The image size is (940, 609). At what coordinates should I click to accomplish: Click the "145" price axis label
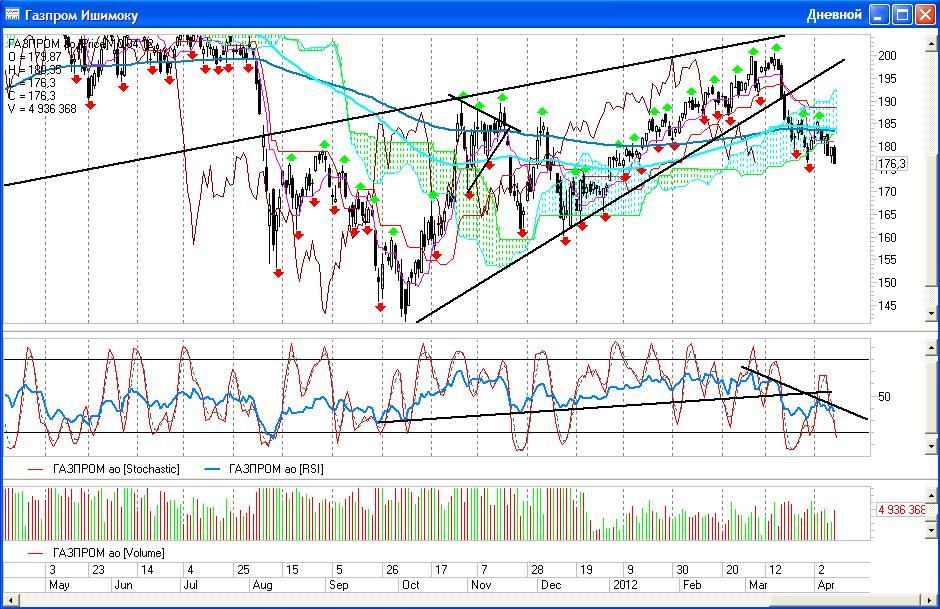pyautogui.click(x=887, y=306)
